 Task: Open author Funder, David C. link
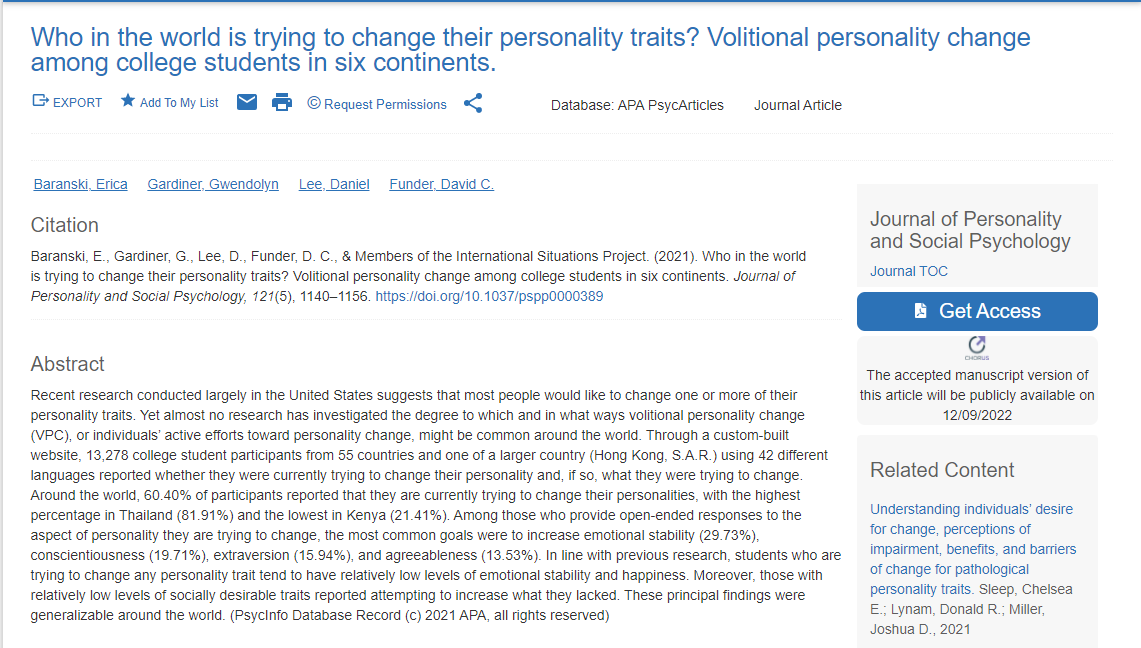[x=441, y=184]
